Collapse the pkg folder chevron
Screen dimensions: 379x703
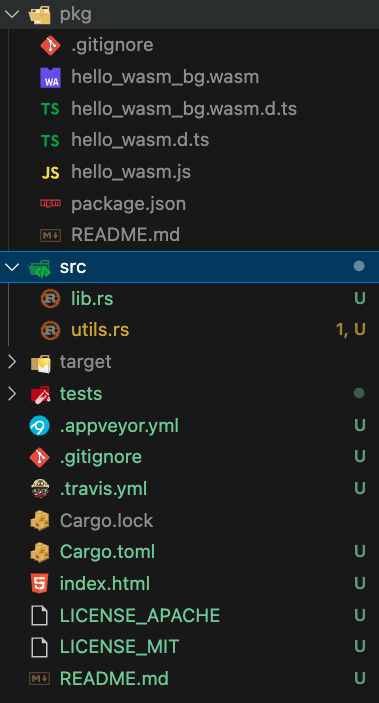[x=11, y=14]
